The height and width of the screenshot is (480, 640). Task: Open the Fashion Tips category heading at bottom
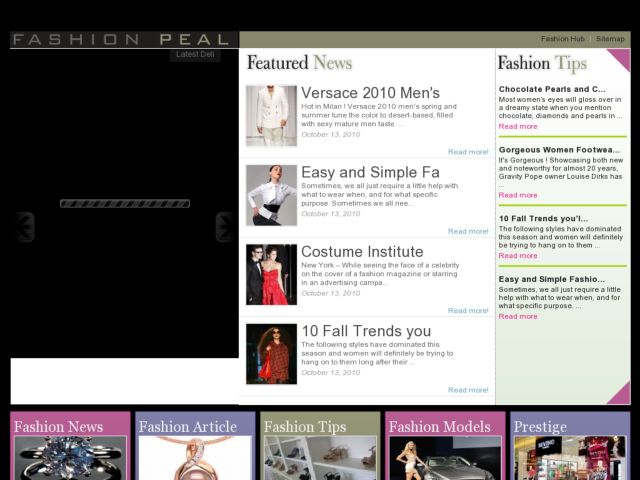305,427
